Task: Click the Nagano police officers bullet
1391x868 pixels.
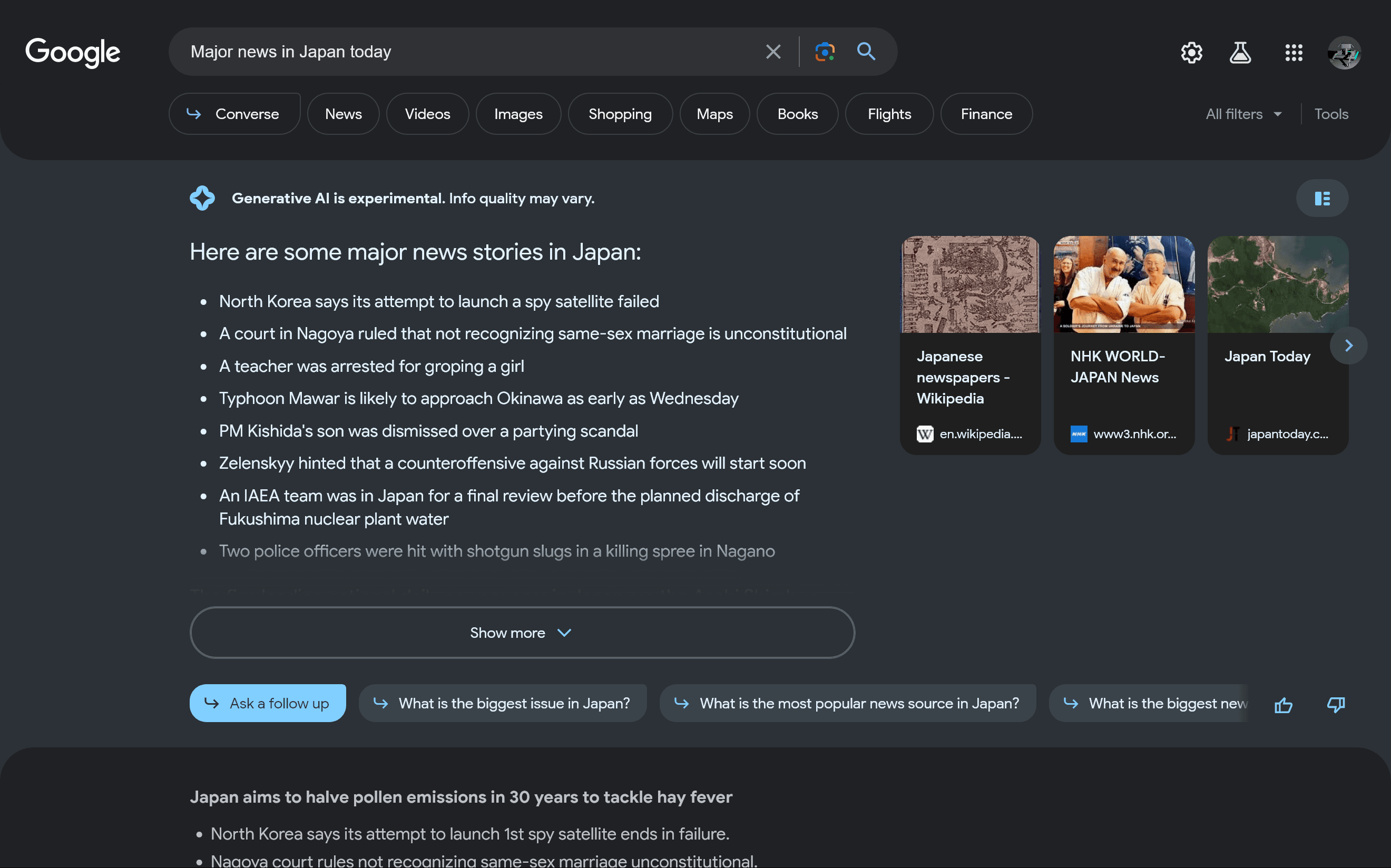Action: click(x=497, y=551)
